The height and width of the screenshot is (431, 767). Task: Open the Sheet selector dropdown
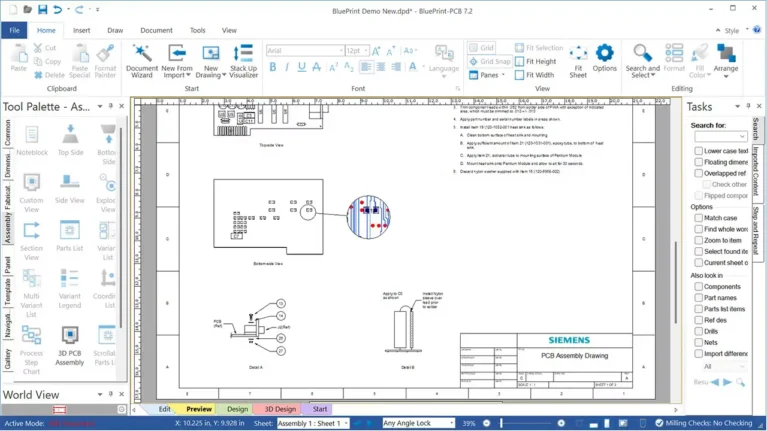346,423
